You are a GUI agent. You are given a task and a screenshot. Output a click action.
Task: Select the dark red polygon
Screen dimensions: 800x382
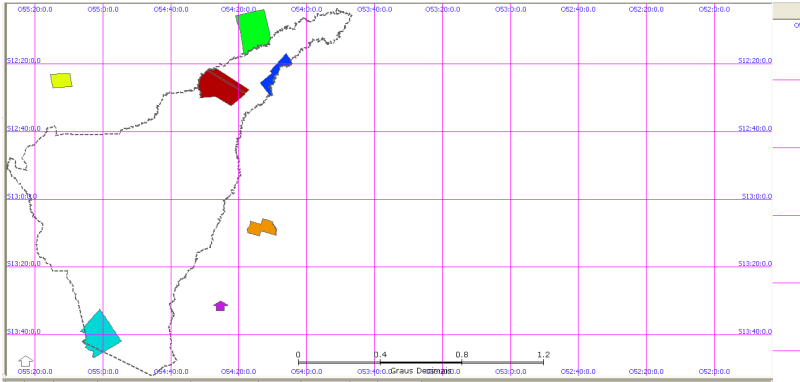click(x=222, y=87)
